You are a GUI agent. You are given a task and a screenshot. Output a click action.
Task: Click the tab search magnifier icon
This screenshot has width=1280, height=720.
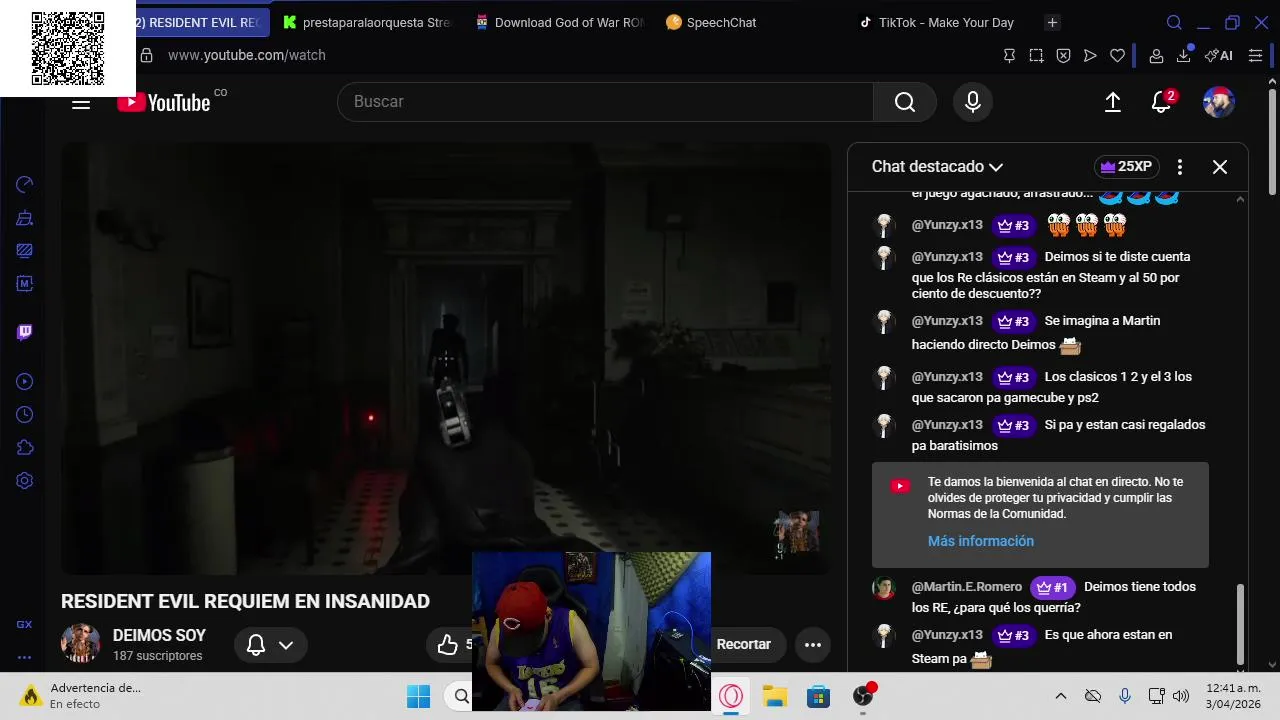point(1175,22)
